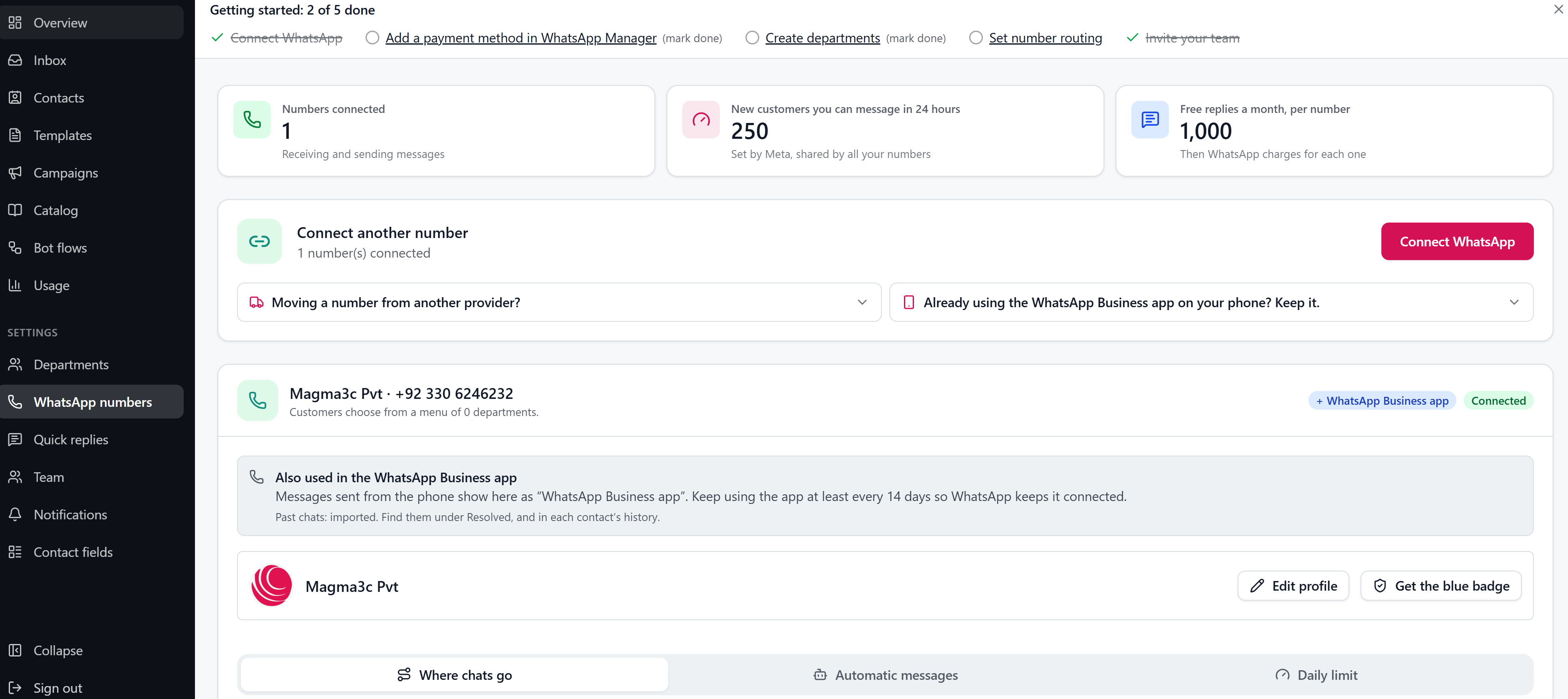Click mark done next to Create departments
The width and height of the screenshot is (1568, 699).
point(916,38)
